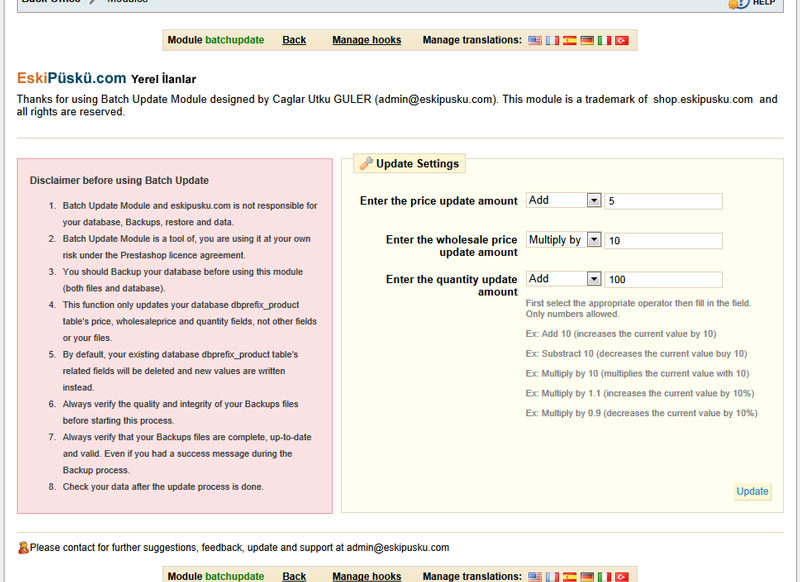
Task: Click EskiPüskü.com logo heading
Action: pos(71,78)
